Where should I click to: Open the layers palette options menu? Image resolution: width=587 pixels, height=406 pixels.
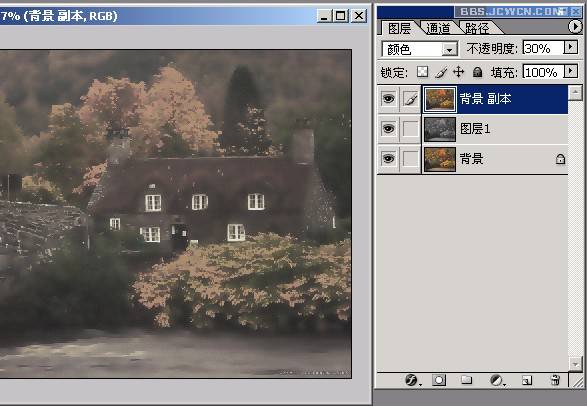point(575,27)
